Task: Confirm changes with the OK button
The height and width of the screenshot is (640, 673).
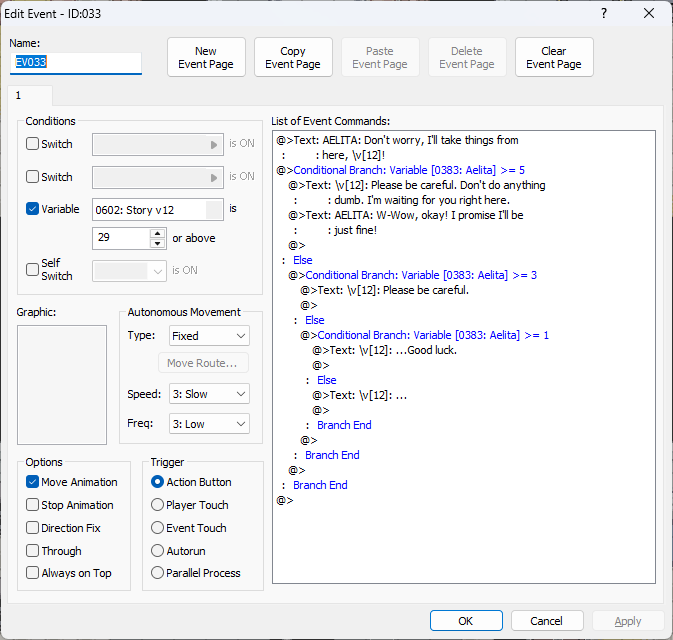Action: (x=466, y=621)
